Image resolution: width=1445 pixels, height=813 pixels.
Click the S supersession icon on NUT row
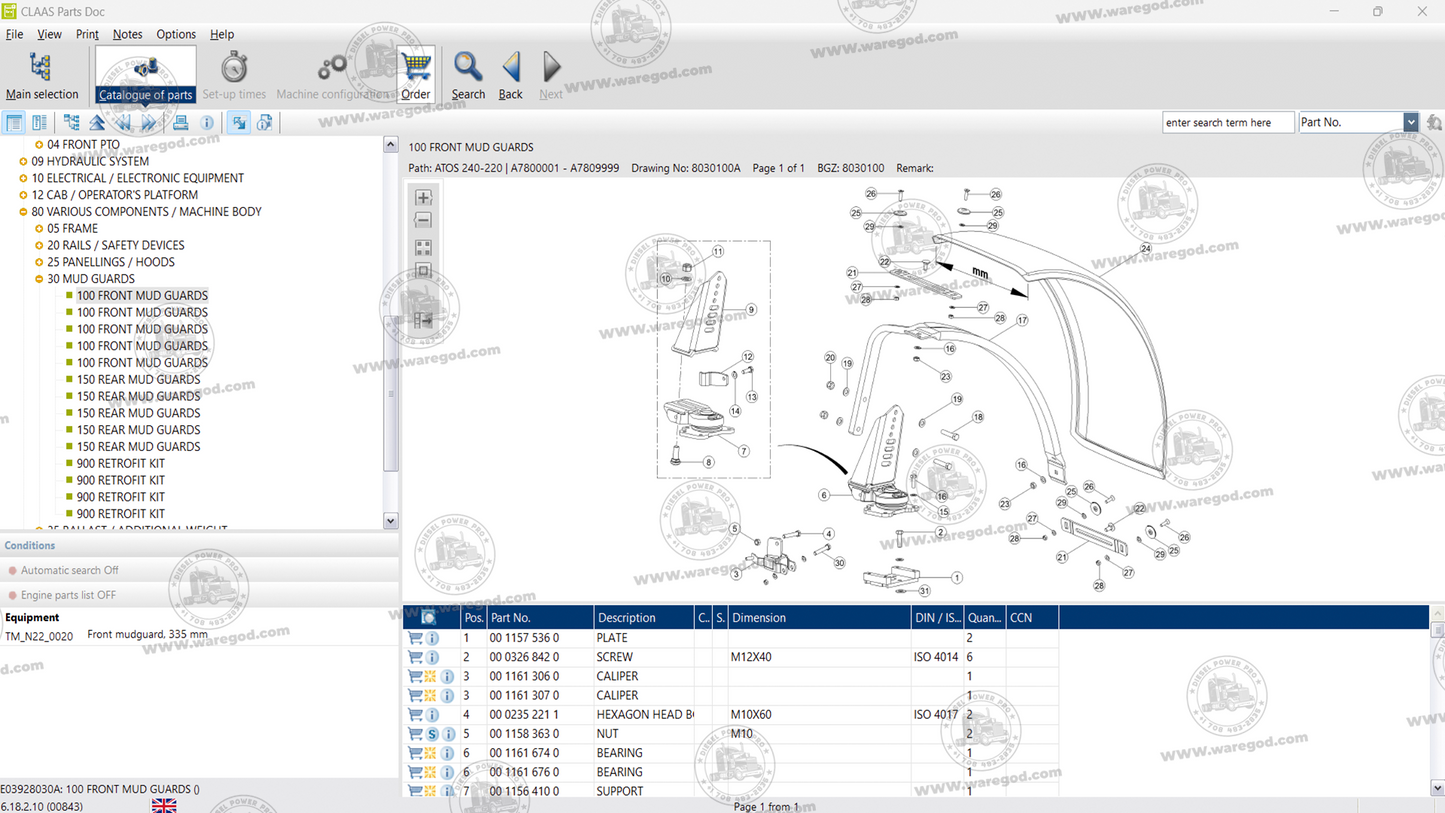(x=432, y=734)
